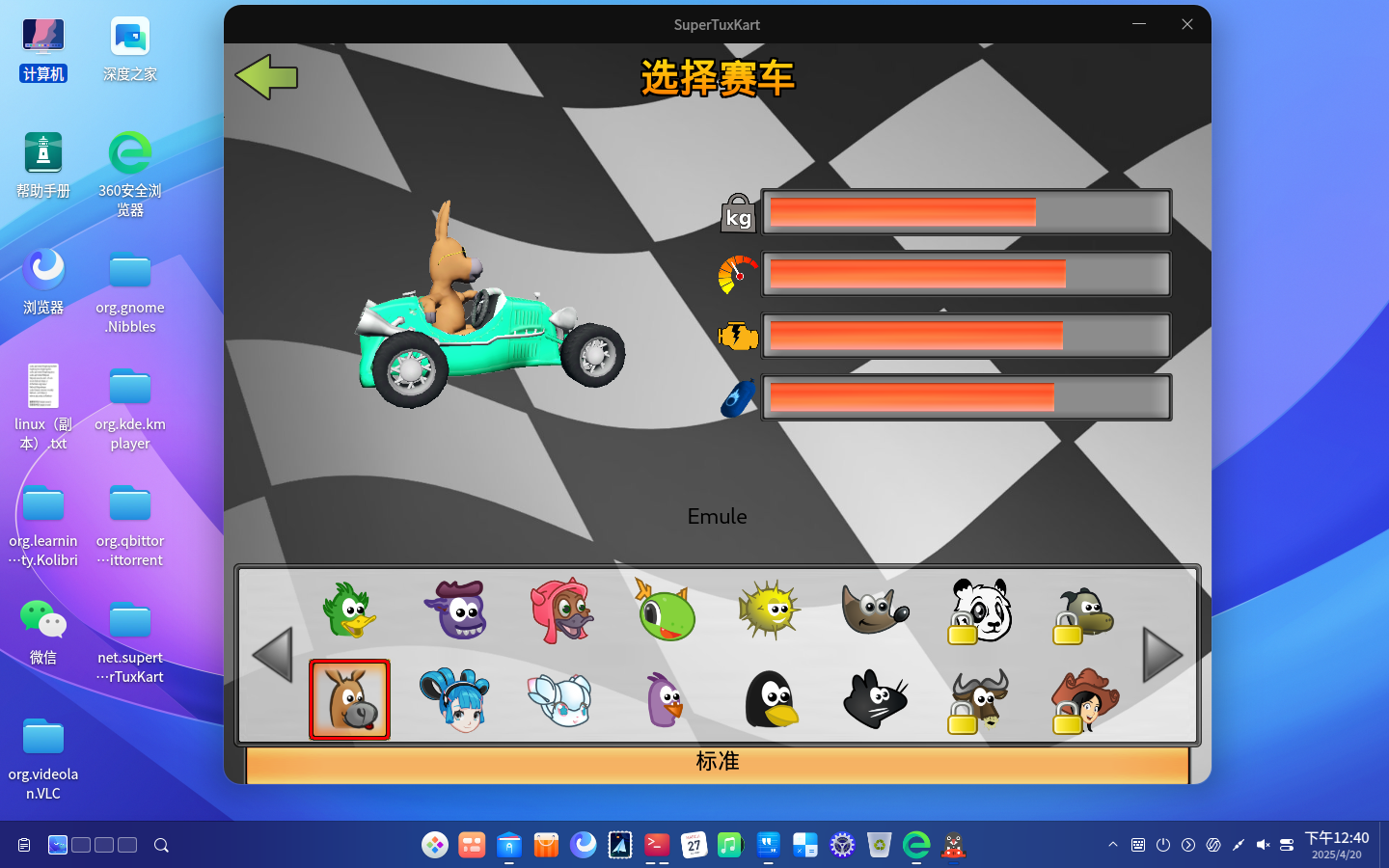Select the purple Pidgin bird kart
The height and width of the screenshot is (868, 1389).
pos(665,700)
